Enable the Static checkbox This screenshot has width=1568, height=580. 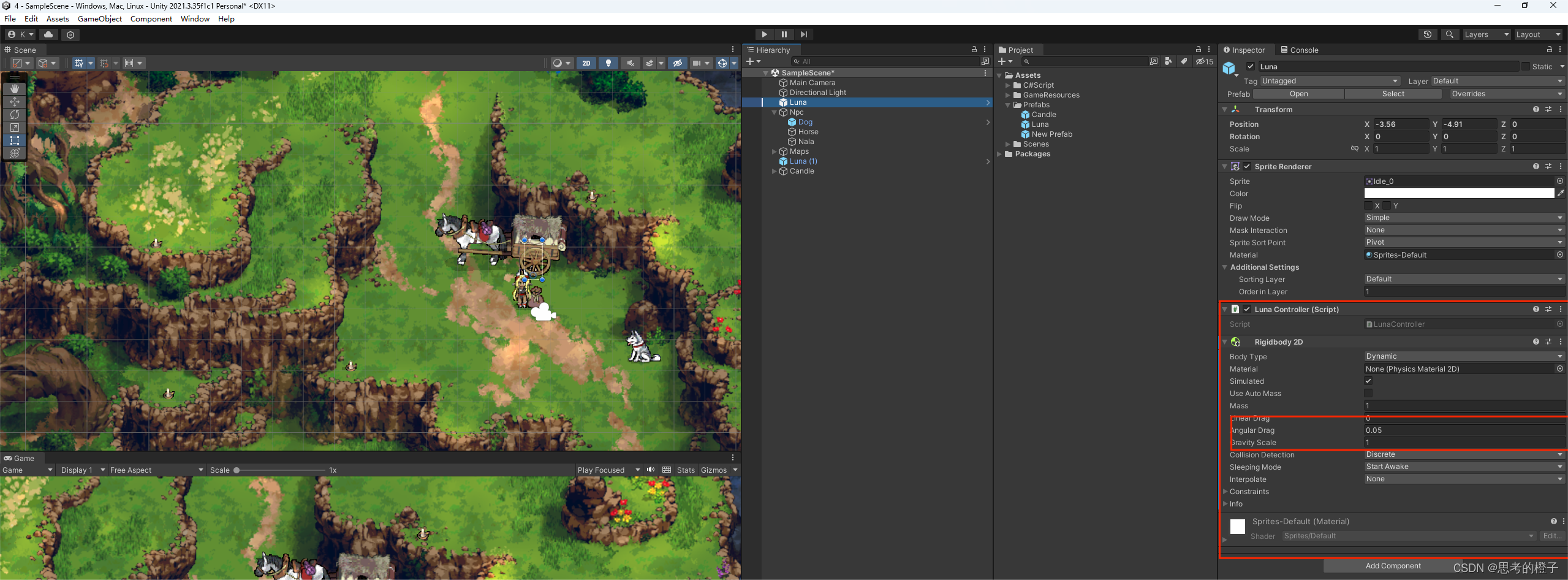coord(1525,66)
